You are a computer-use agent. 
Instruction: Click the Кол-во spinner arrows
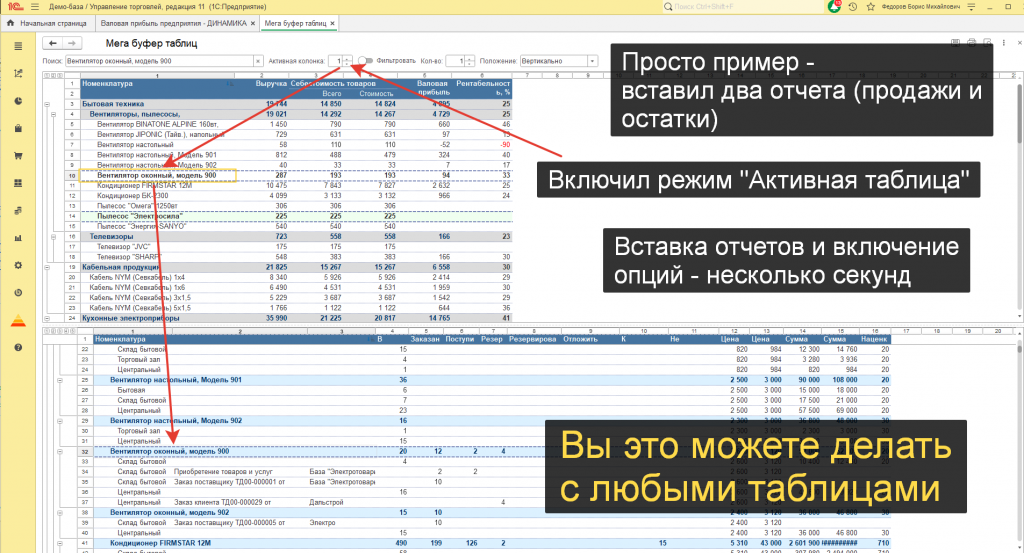[x=469, y=61]
